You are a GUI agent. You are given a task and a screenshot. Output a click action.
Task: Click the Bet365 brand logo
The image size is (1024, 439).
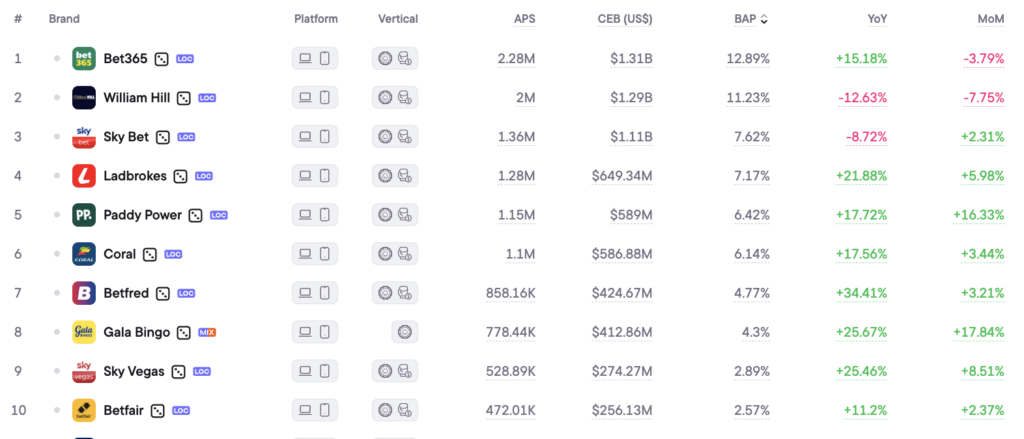coord(84,59)
